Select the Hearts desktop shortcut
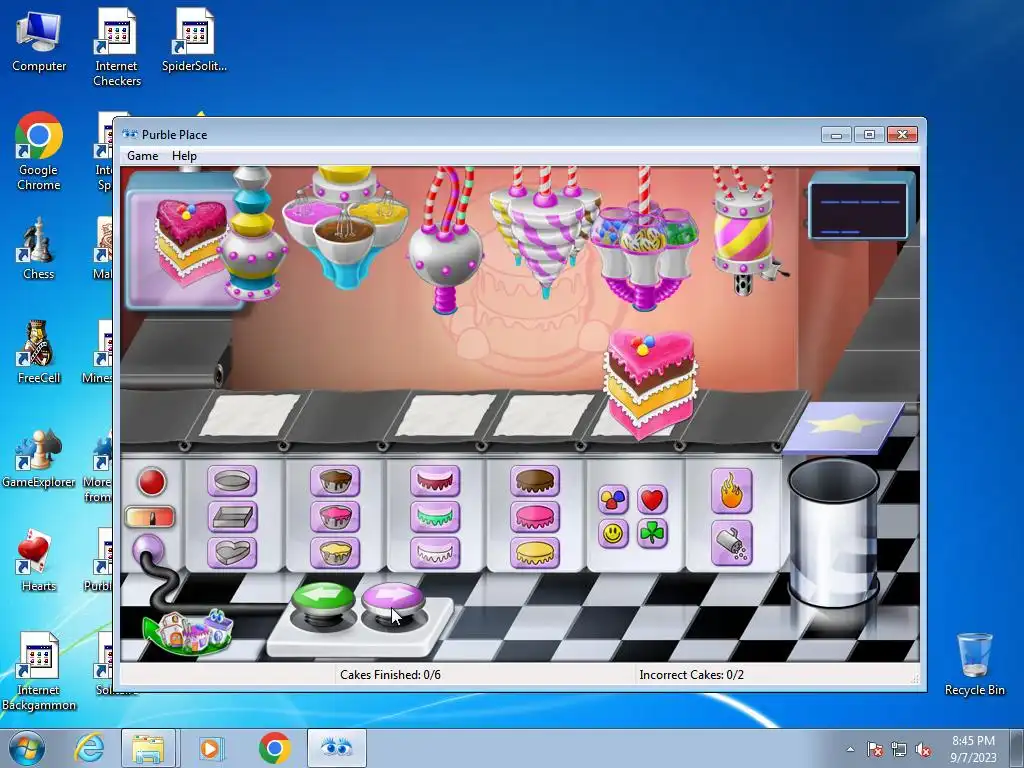 click(39, 560)
